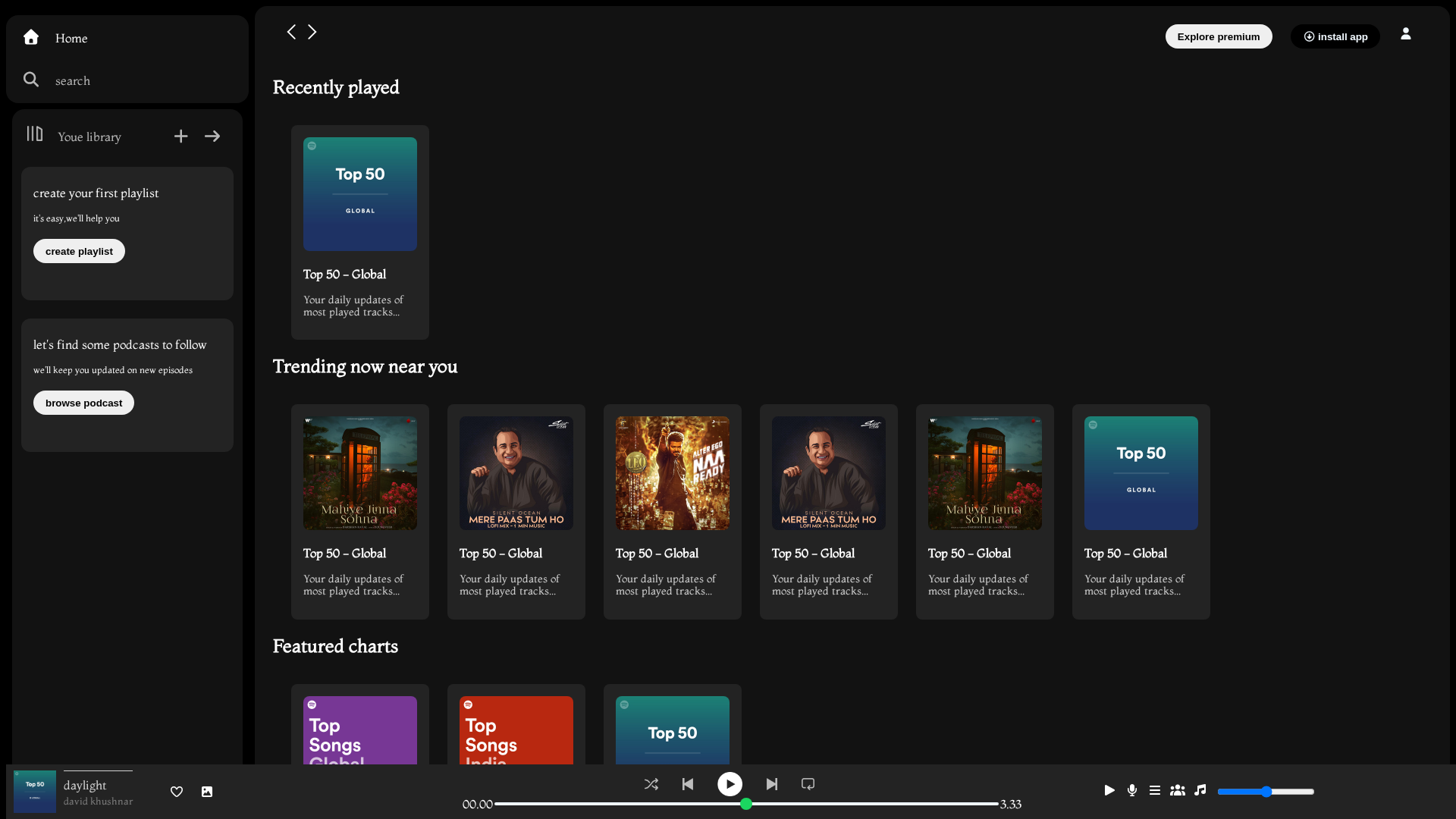Click the small play icon beside the microphone

pyautogui.click(x=1109, y=790)
